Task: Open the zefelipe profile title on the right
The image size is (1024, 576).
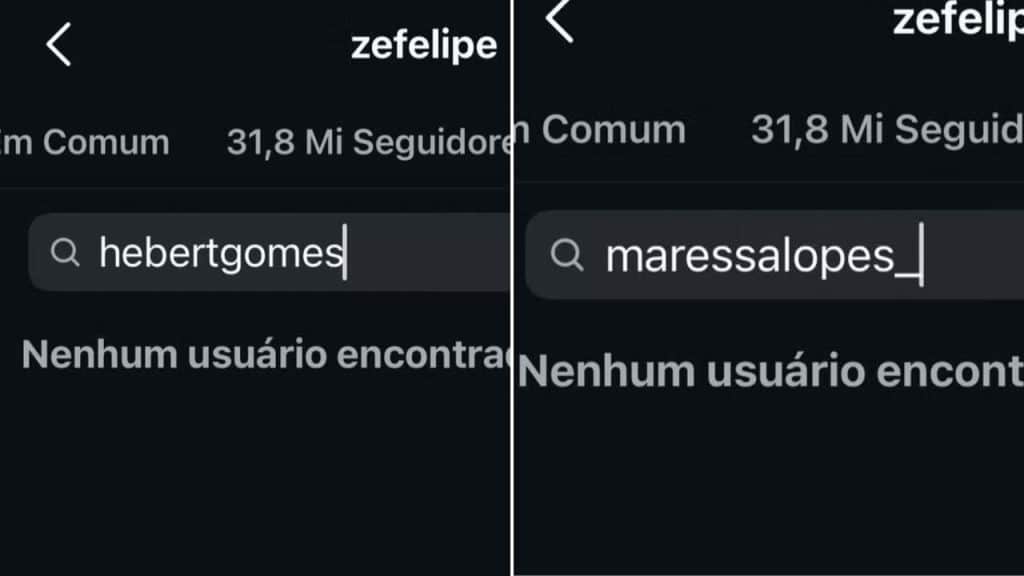Action: (957, 20)
